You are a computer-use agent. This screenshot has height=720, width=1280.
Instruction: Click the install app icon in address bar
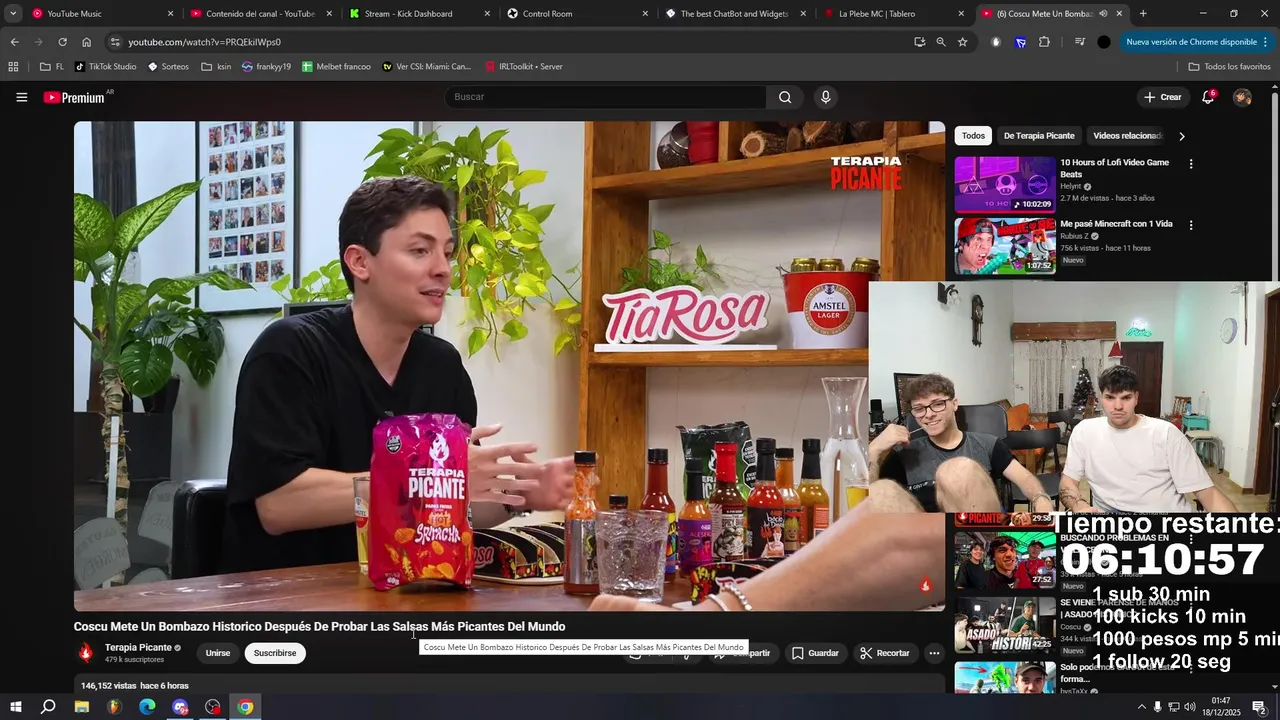[919, 42]
